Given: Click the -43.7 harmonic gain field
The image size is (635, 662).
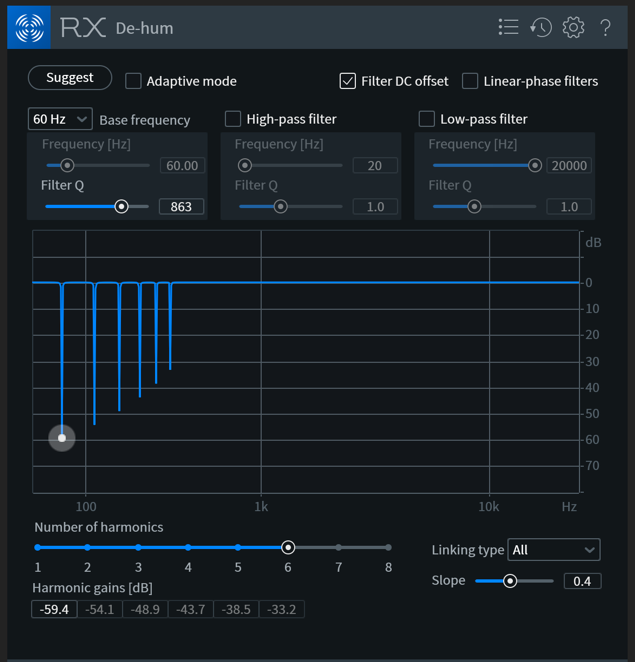Looking at the screenshot, I should coord(191,609).
